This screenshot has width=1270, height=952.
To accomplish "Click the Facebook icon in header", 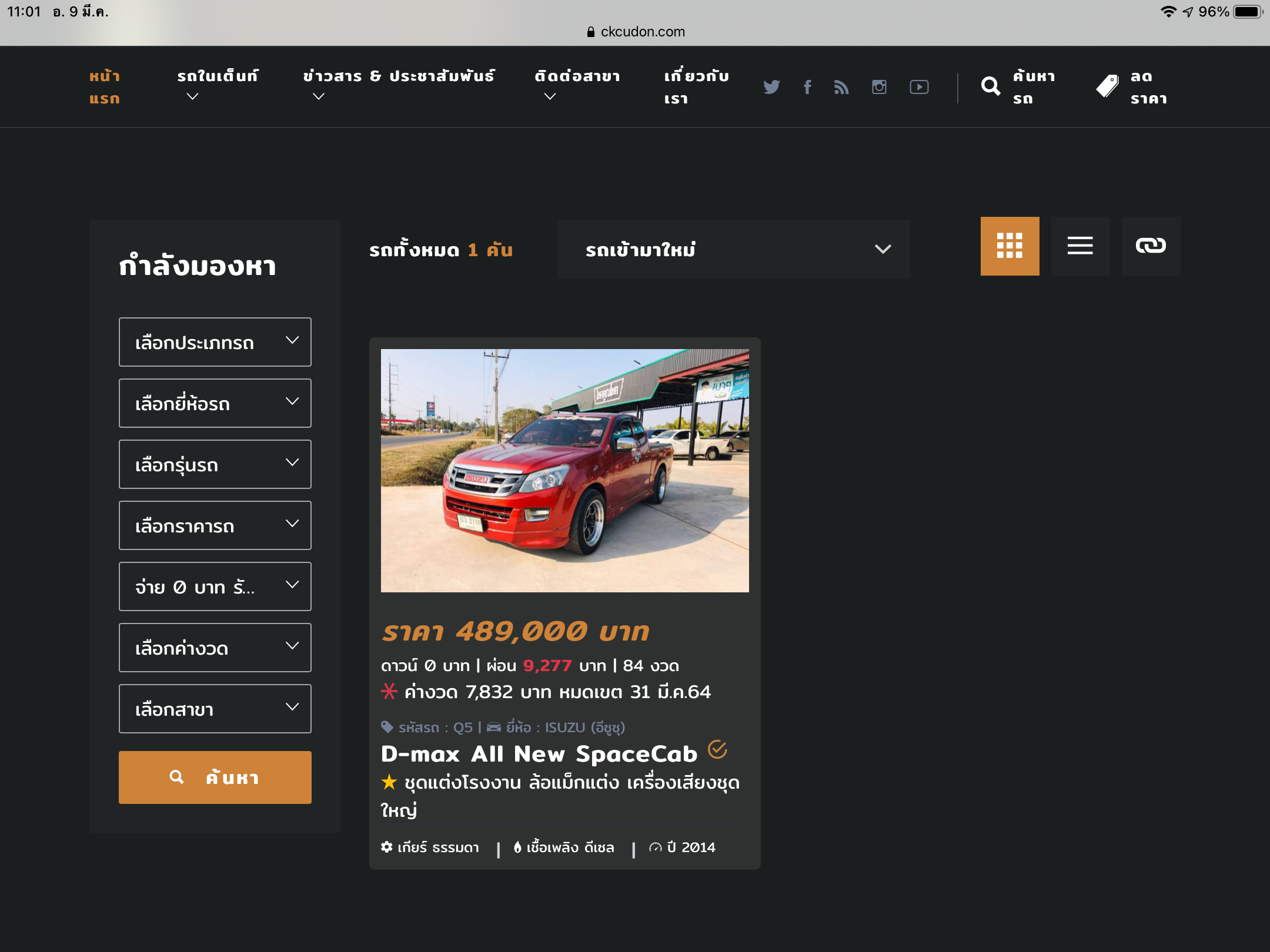I will [x=807, y=87].
